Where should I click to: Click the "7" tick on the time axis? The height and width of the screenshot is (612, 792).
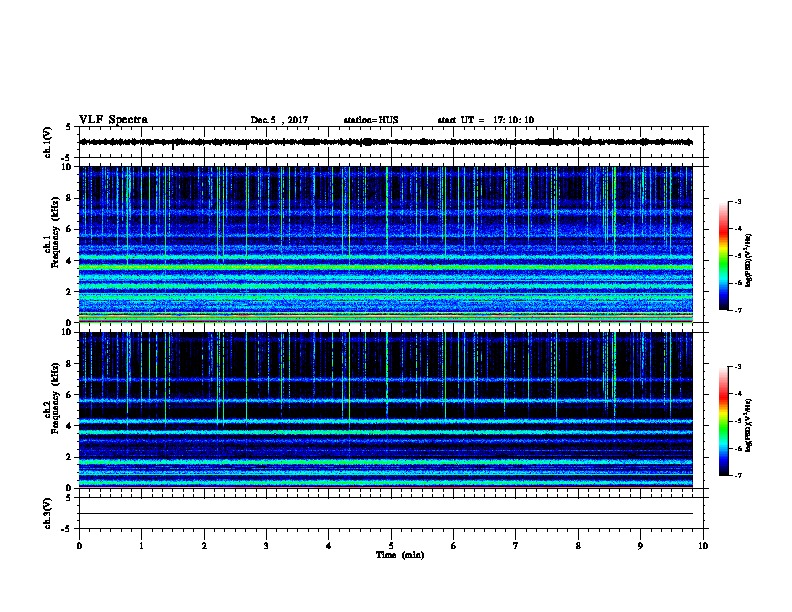tap(516, 546)
